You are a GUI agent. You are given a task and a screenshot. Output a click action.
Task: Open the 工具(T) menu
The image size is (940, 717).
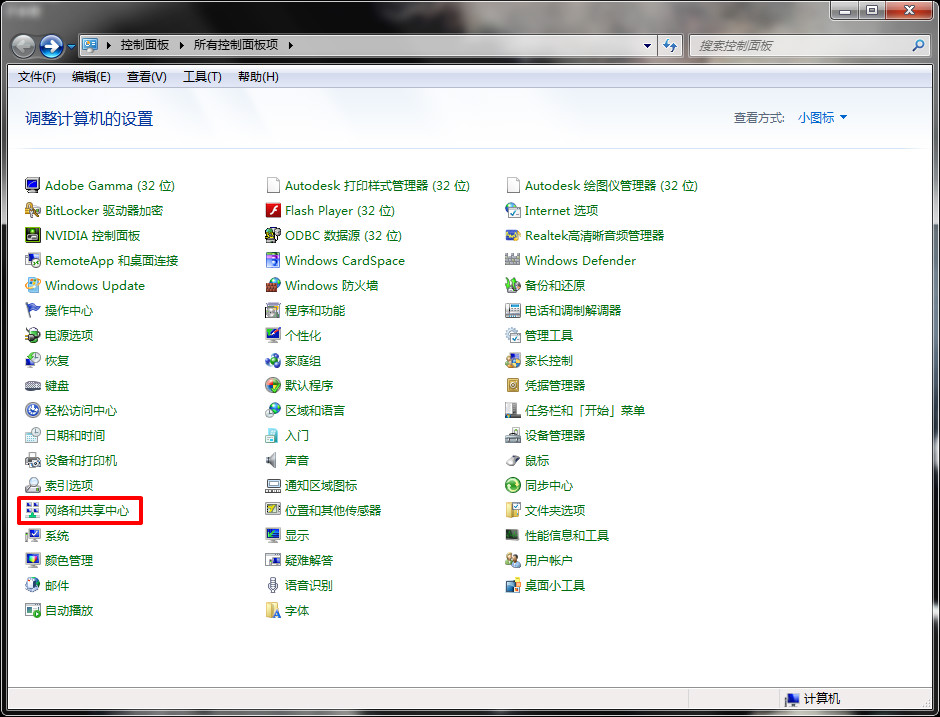click(202, 77)
